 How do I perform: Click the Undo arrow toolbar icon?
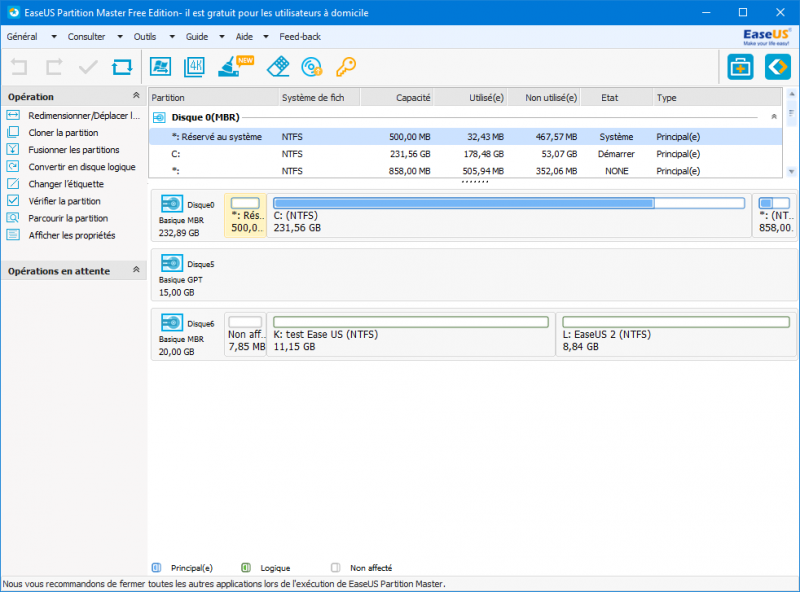click(x=19, y=67)
